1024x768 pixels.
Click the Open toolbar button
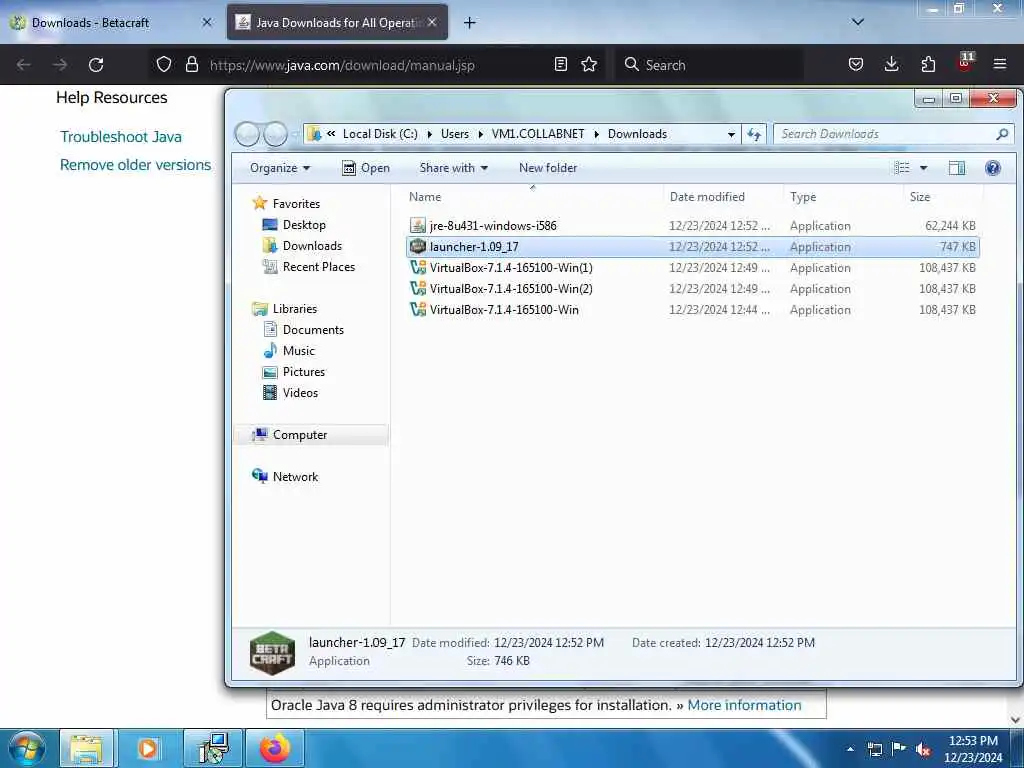tap(366, 168)
